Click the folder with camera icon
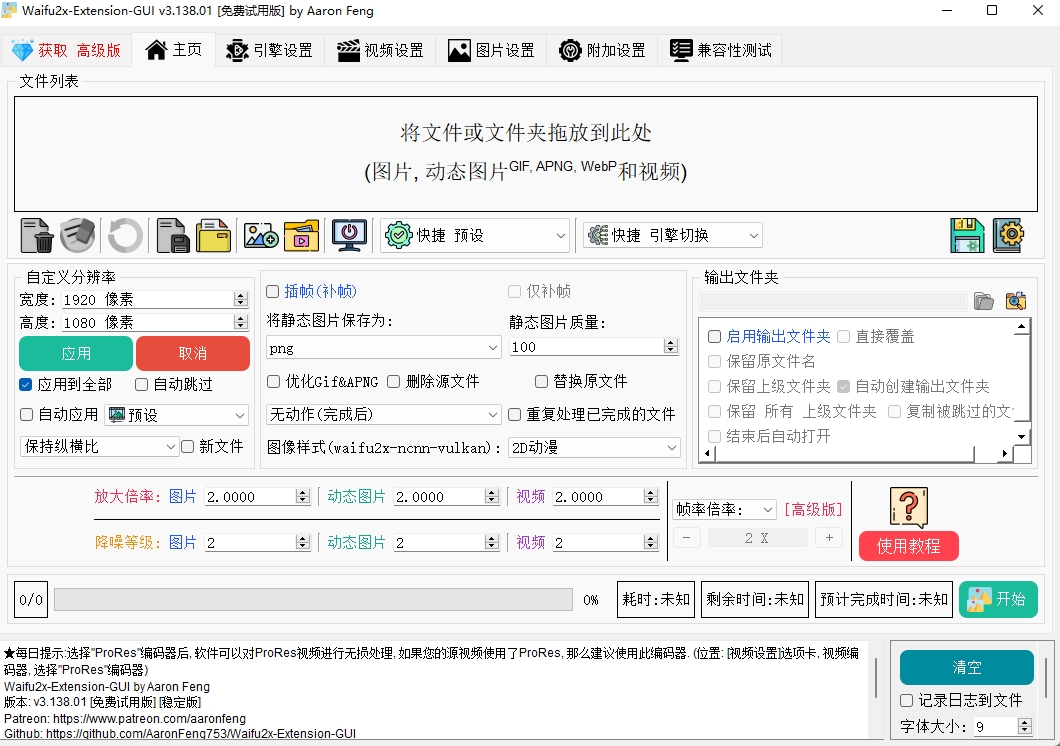1060x746 pixels. (x=1016, y=301)
